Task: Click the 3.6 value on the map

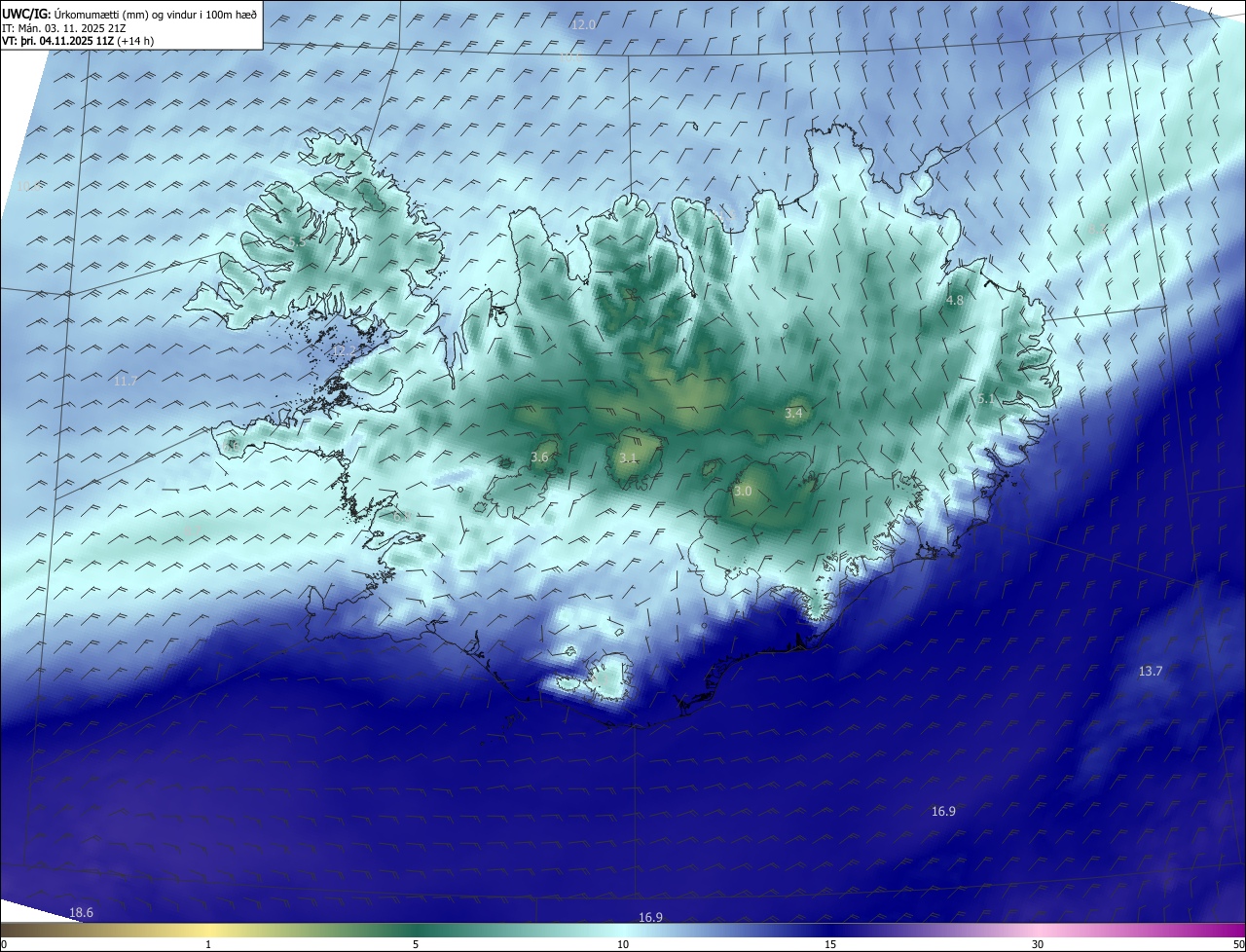Action: tap(540, 457)
